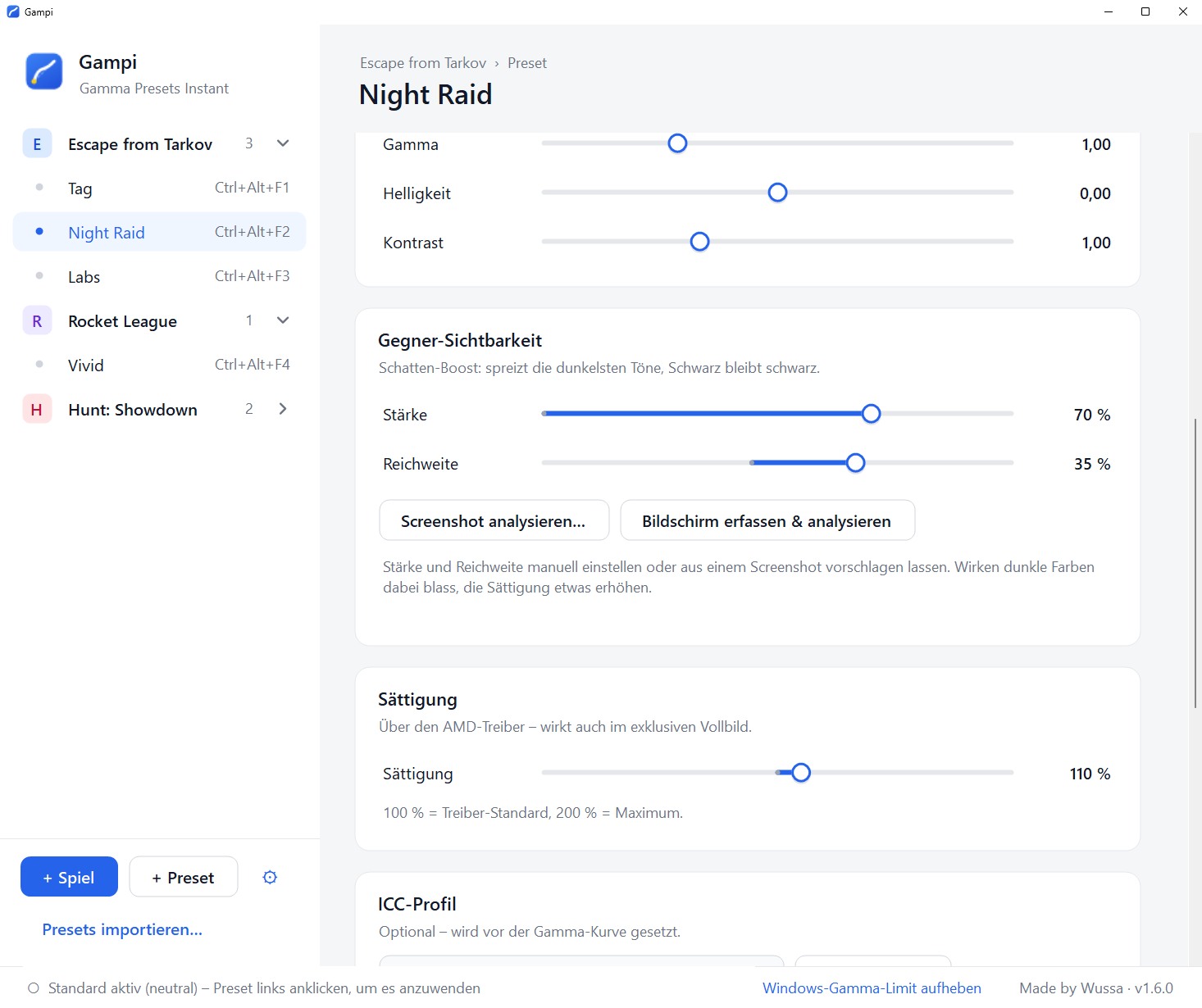Click the Gampi app logo icon

44,71
